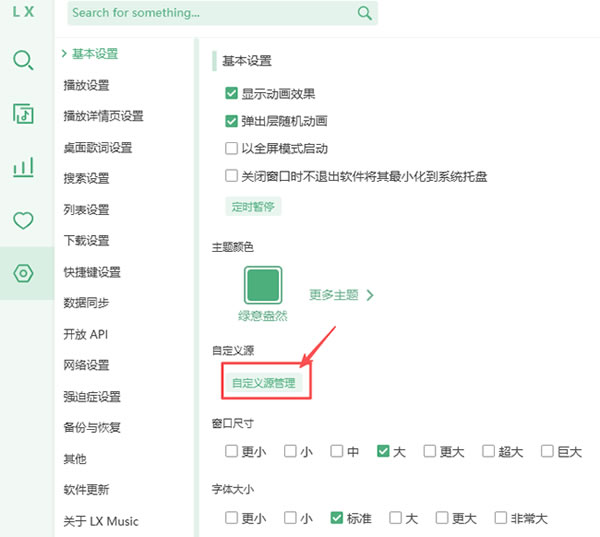Open the search page icon in sidebar

(x=23, y=61)
